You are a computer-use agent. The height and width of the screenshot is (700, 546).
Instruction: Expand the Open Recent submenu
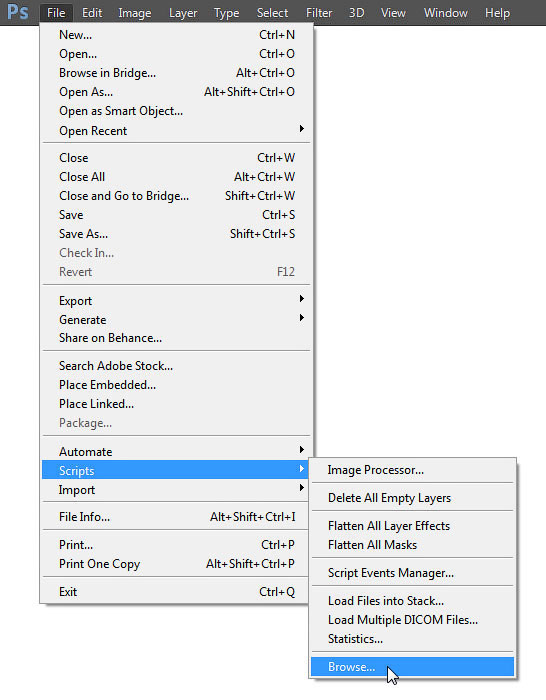click(176, 131)
